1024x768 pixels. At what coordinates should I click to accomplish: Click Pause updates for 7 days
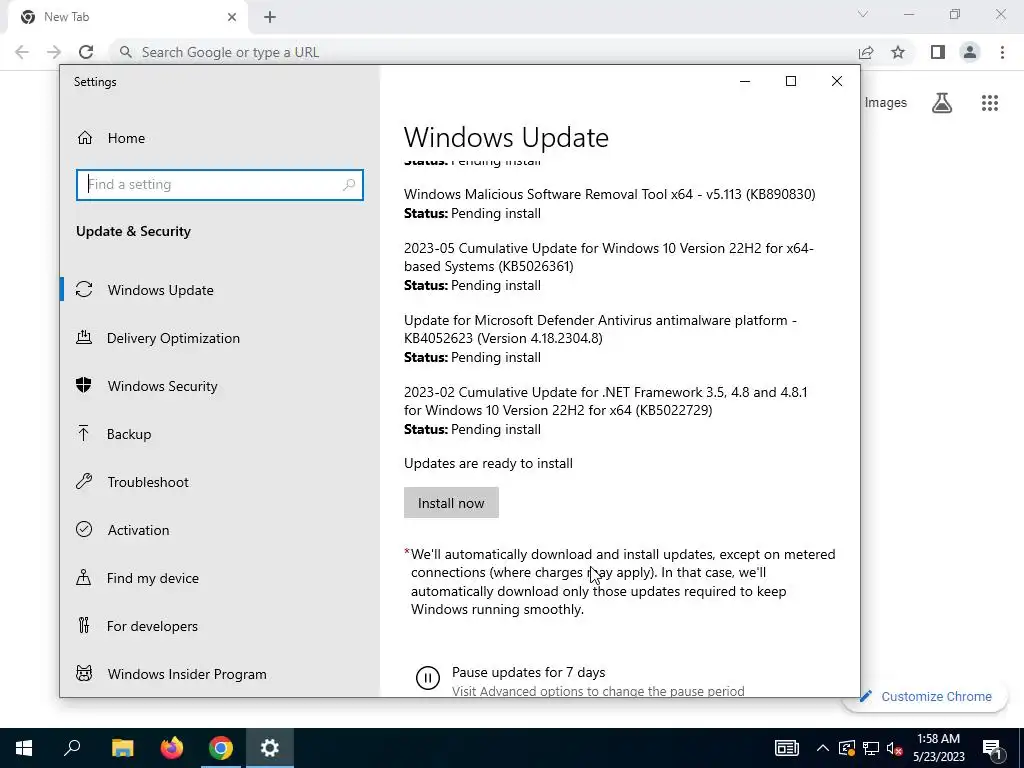[x=528, y=672]
